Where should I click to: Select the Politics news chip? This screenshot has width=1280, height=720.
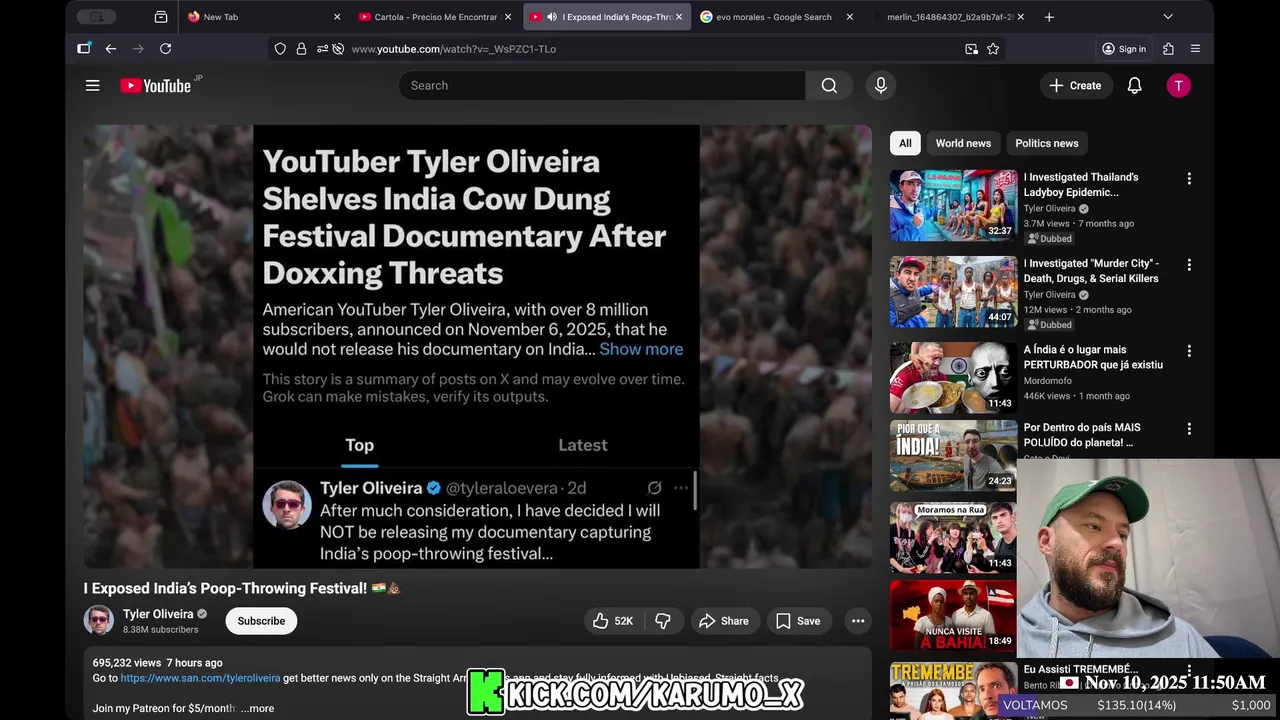(x=1047, y=143)
